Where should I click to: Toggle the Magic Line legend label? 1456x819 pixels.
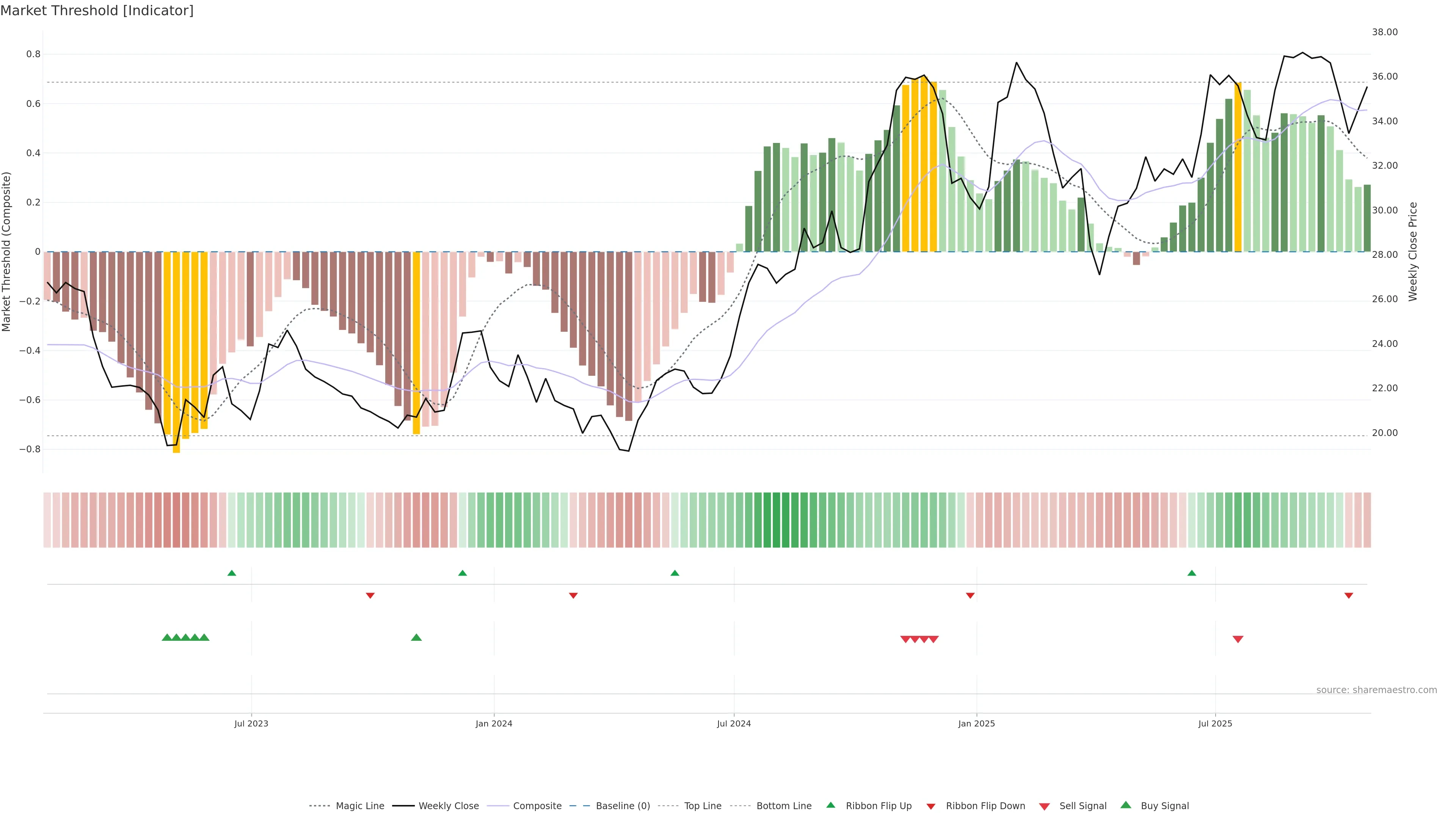(x=359, y=806)
